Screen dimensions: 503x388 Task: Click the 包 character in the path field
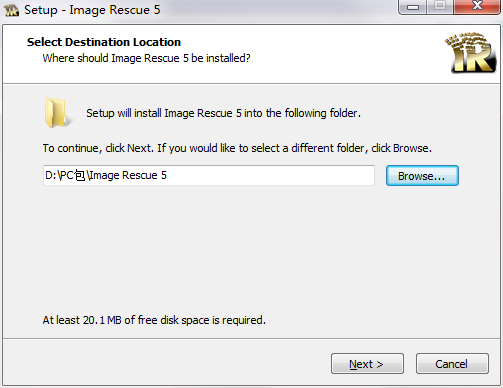point(80,175)
